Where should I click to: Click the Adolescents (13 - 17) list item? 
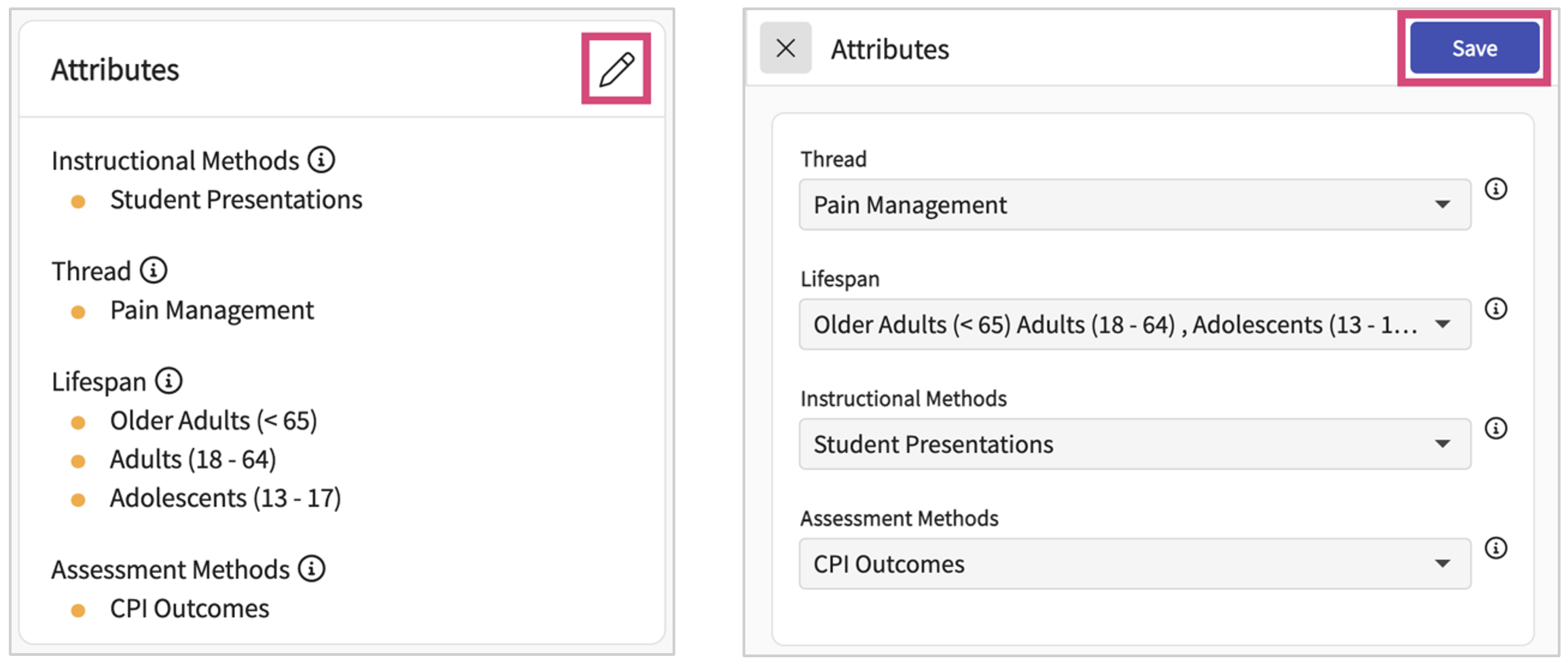pos(226,498)
